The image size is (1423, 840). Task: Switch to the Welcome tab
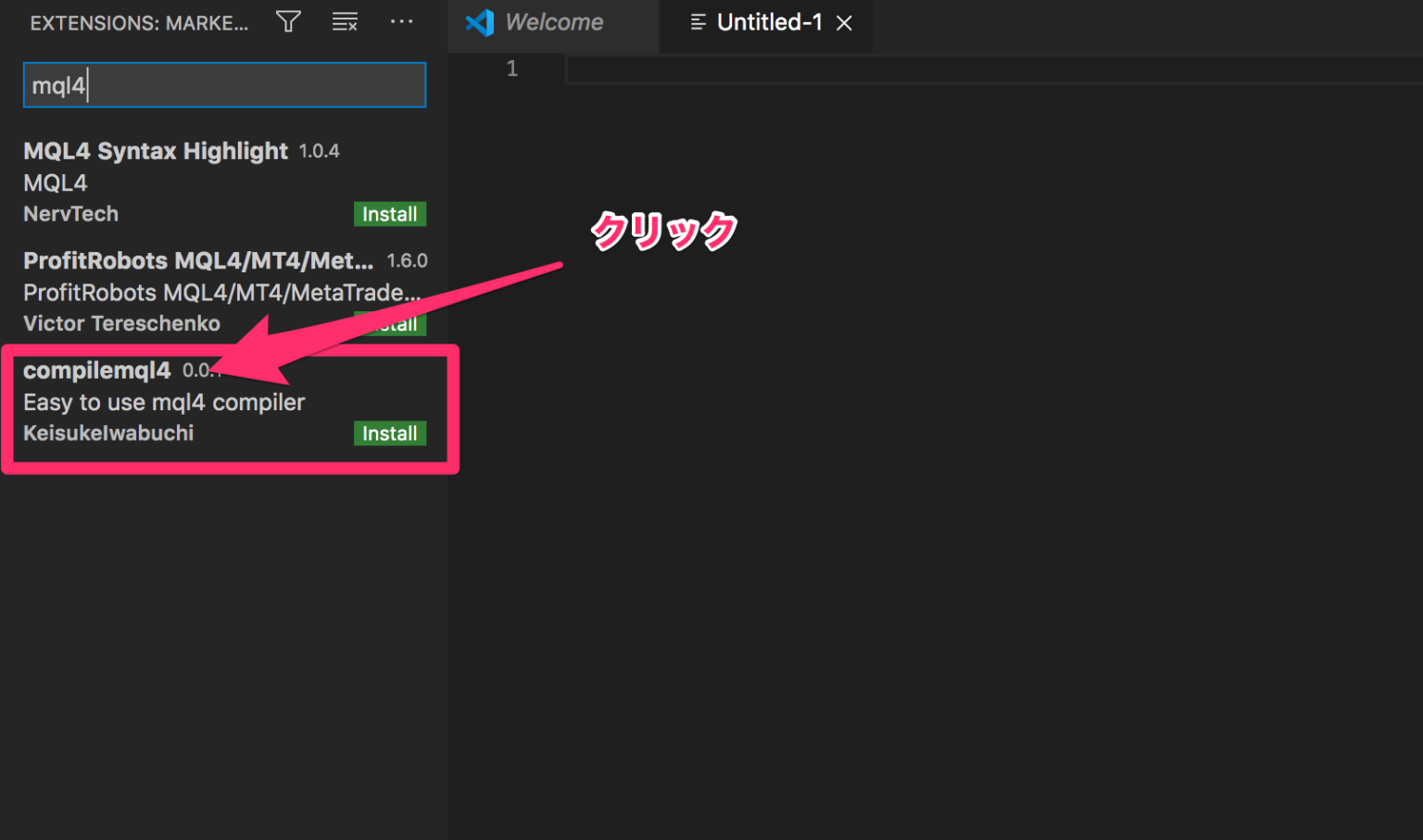coord(553,22)
